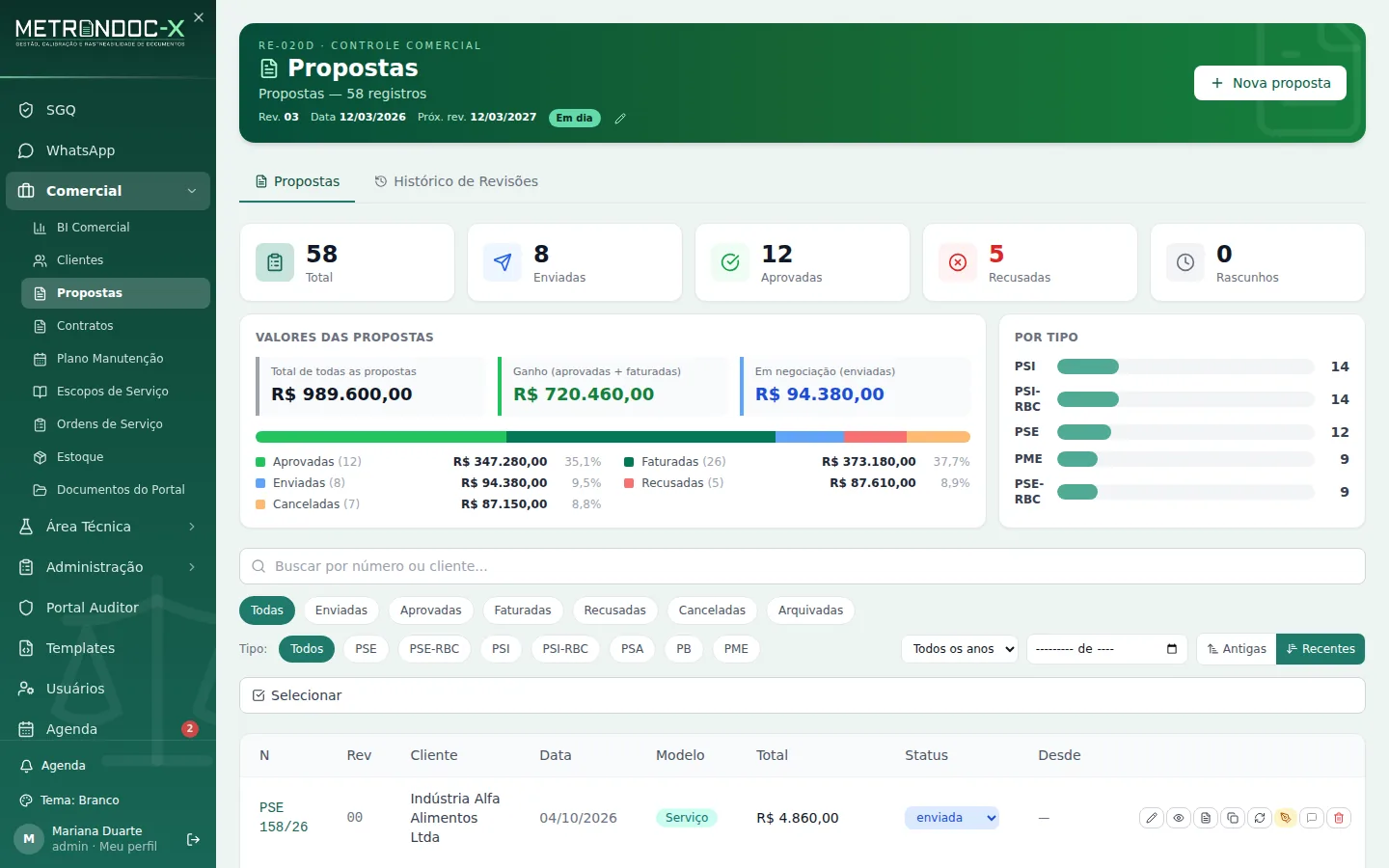
Task: Open Meu perfil link under Mariana Duarte
Action: click(x=128, y=847)
